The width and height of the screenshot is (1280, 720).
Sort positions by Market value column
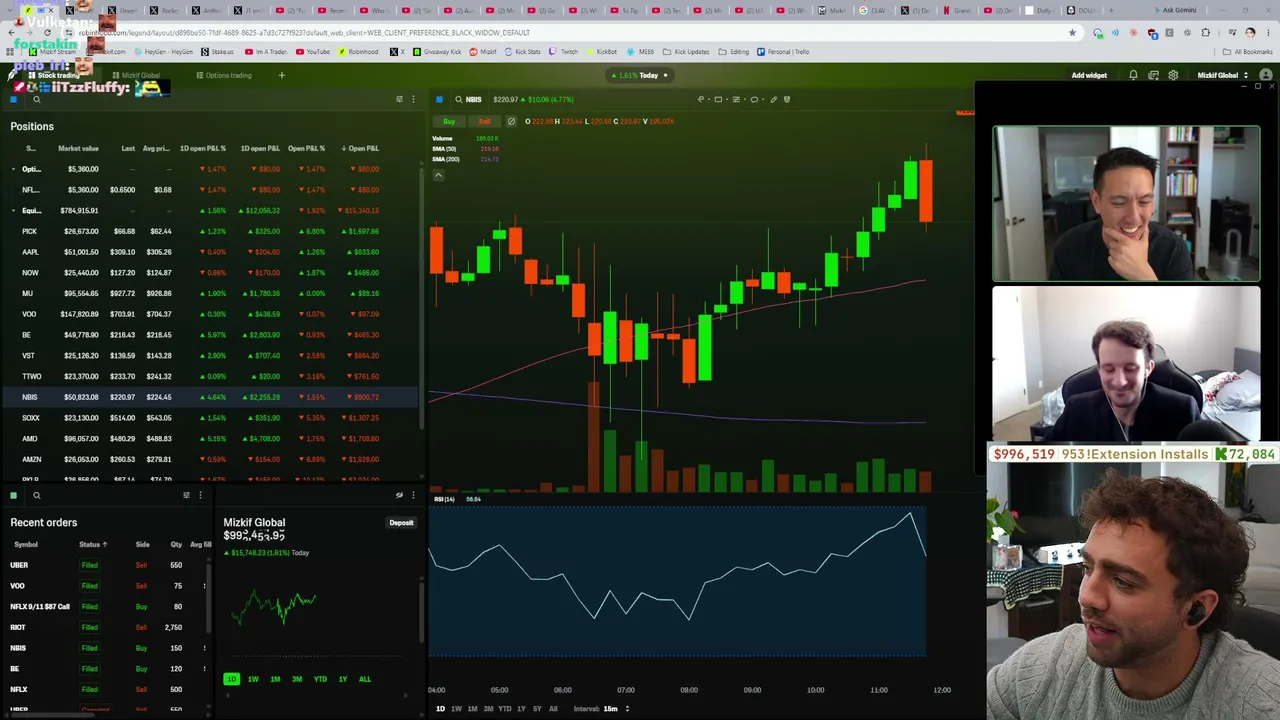click(x=78, y=148)
